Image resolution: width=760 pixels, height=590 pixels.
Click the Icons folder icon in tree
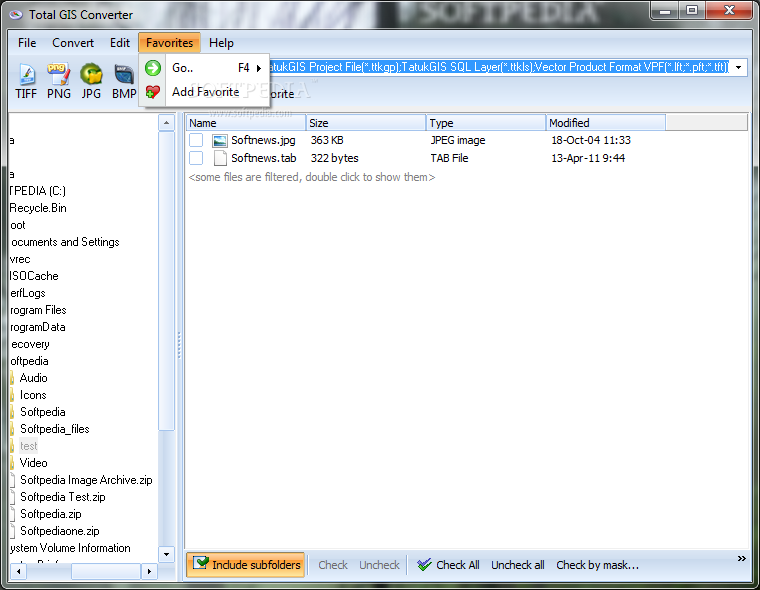(12, 395)
